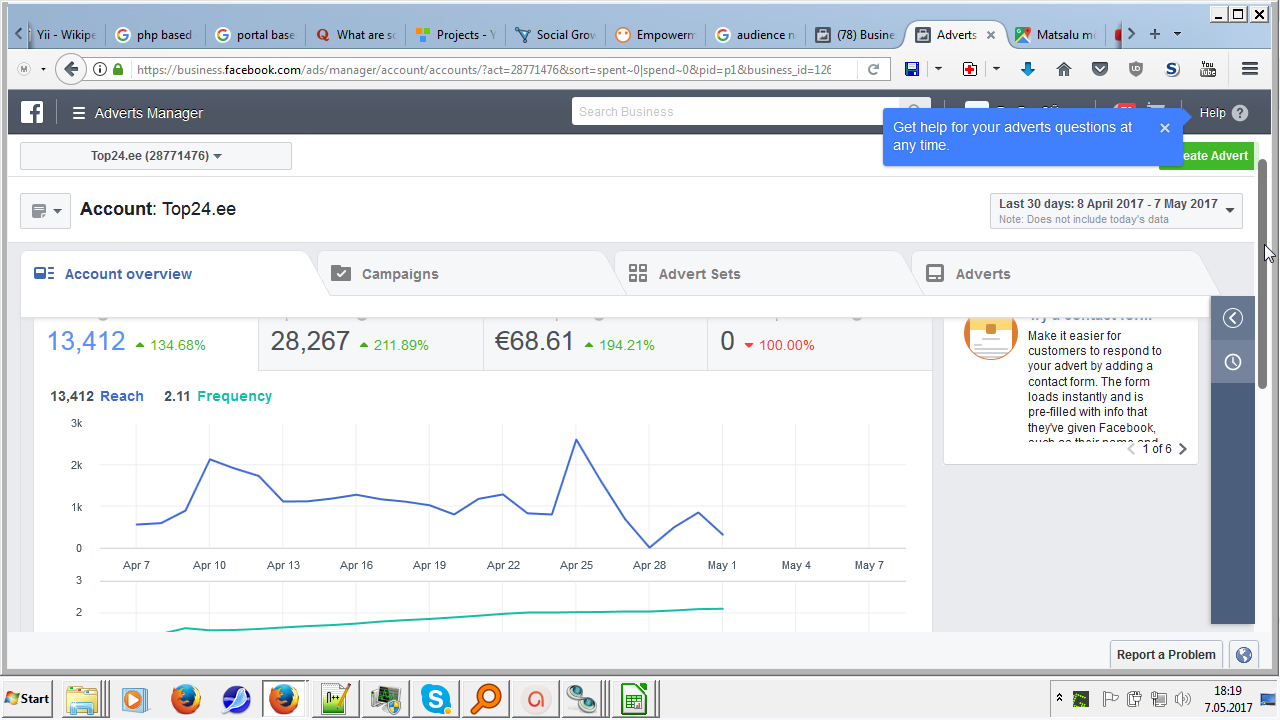
Task: Click the Create Advert button
Action: (x=1206, y=156)
